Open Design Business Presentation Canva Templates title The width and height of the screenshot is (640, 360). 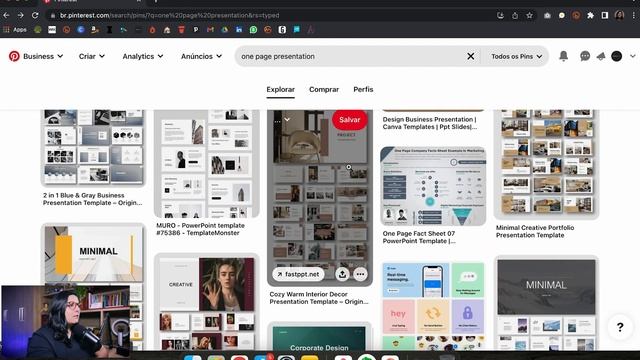point(429,123)
